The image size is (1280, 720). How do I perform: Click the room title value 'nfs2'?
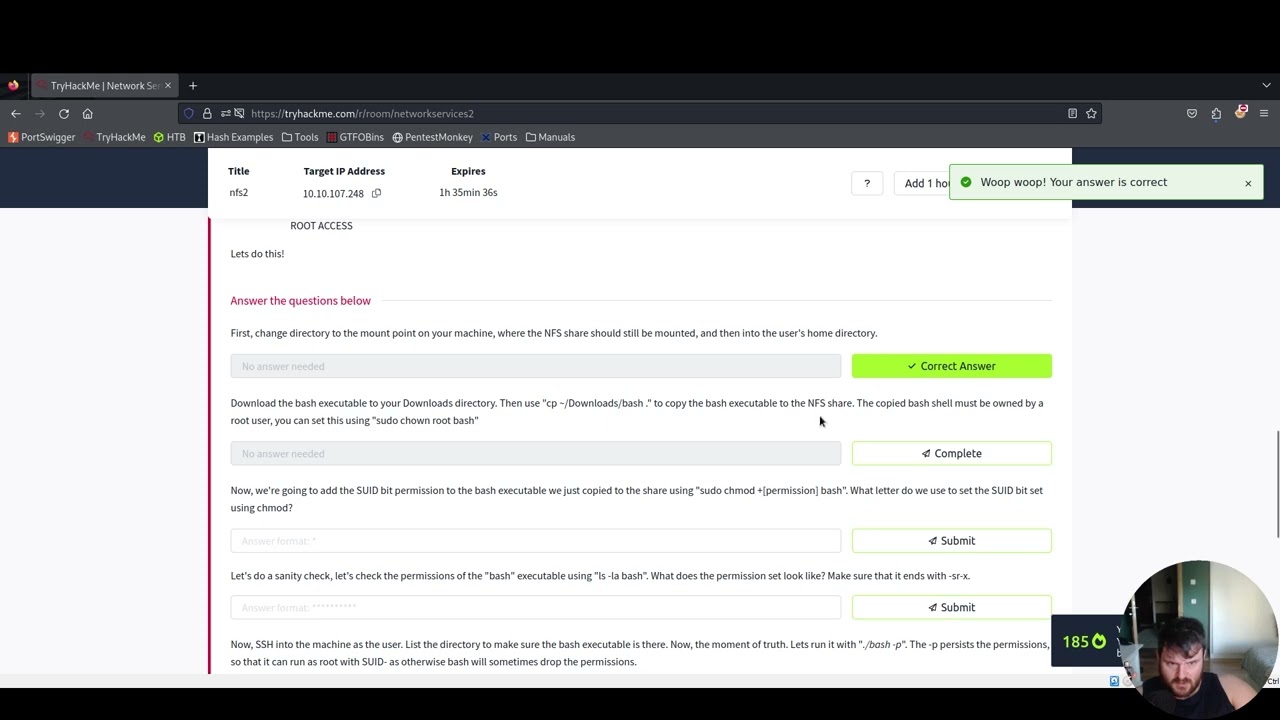238,193
